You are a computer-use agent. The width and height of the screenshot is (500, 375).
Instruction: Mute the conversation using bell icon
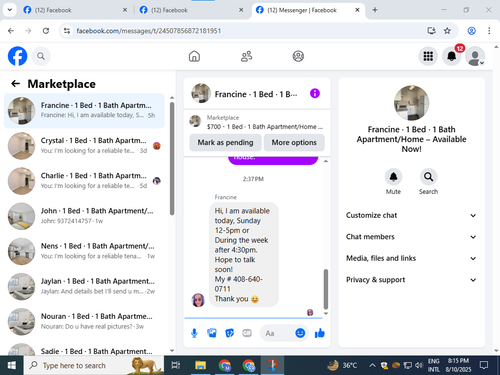pos(393,177)
